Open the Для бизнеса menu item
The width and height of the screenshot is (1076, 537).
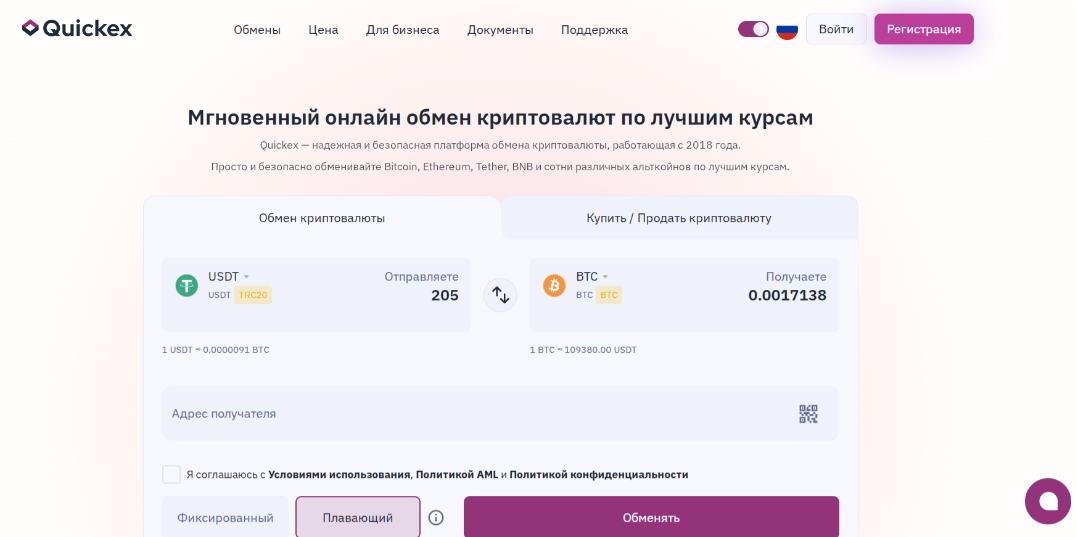403,30
